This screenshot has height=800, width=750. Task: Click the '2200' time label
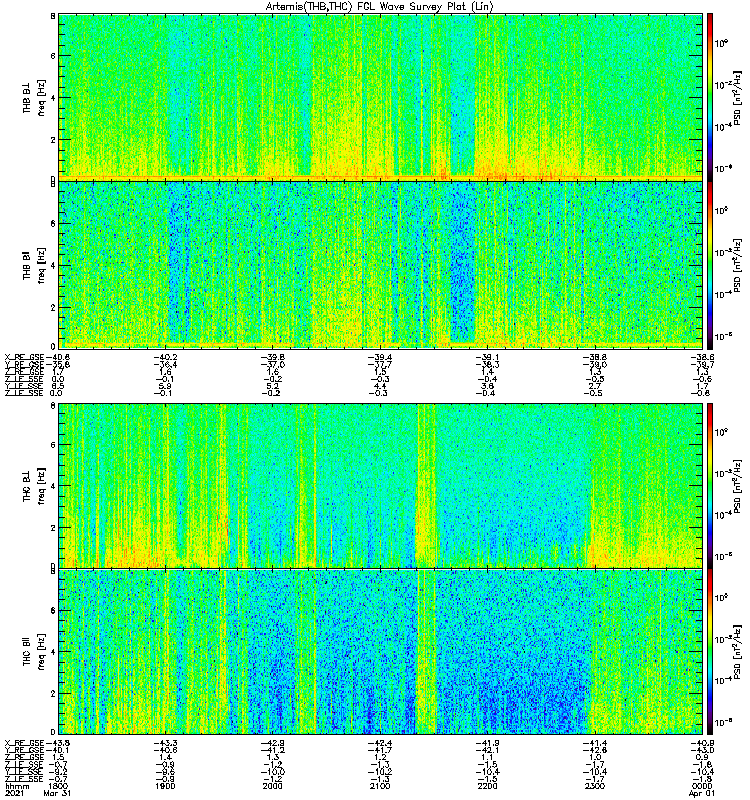pyautogui.click(x=487, y=786)
